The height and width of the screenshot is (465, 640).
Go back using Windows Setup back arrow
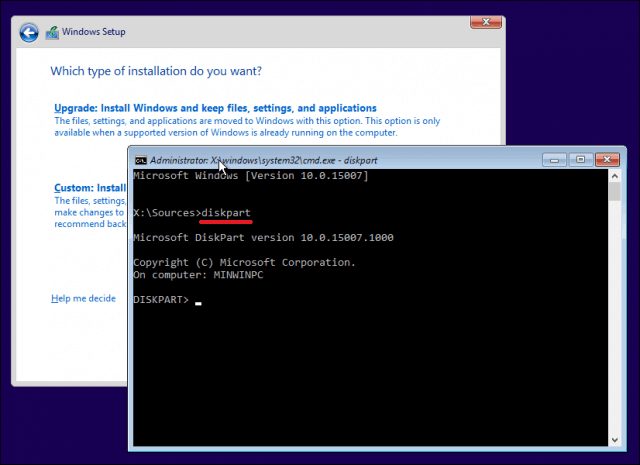(29, 33)
